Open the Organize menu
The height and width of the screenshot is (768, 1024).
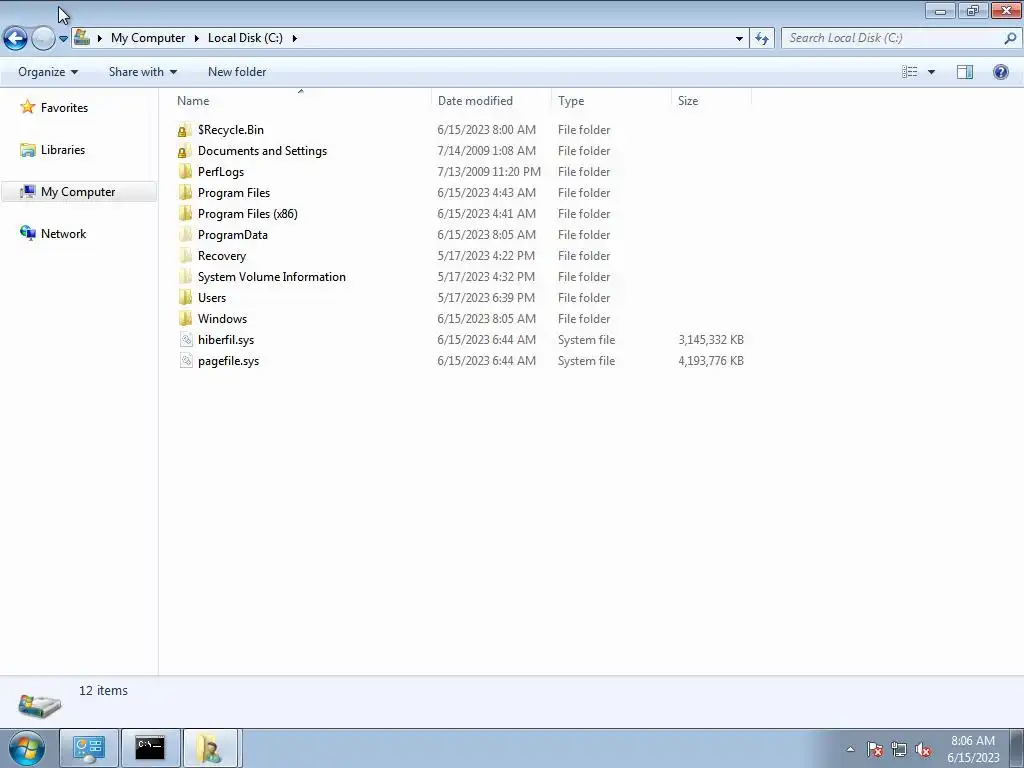tap(48, 72)
